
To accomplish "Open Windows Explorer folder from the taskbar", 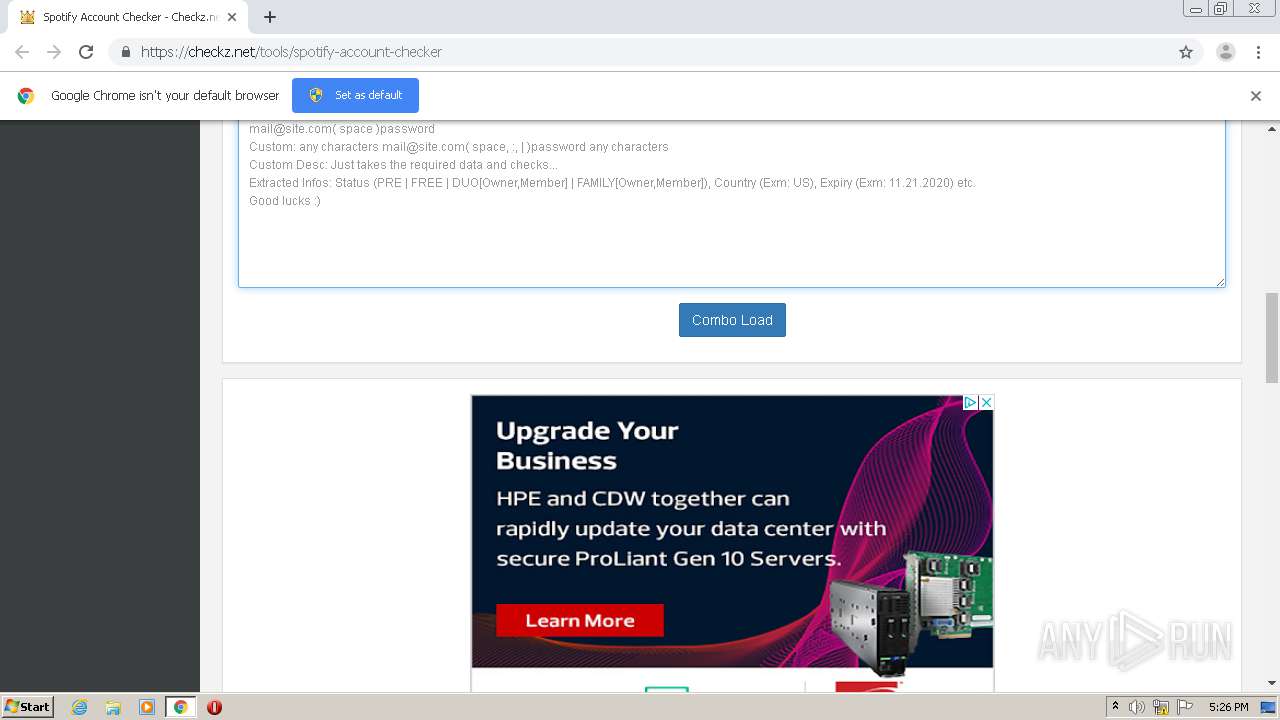I will (113, 707).
